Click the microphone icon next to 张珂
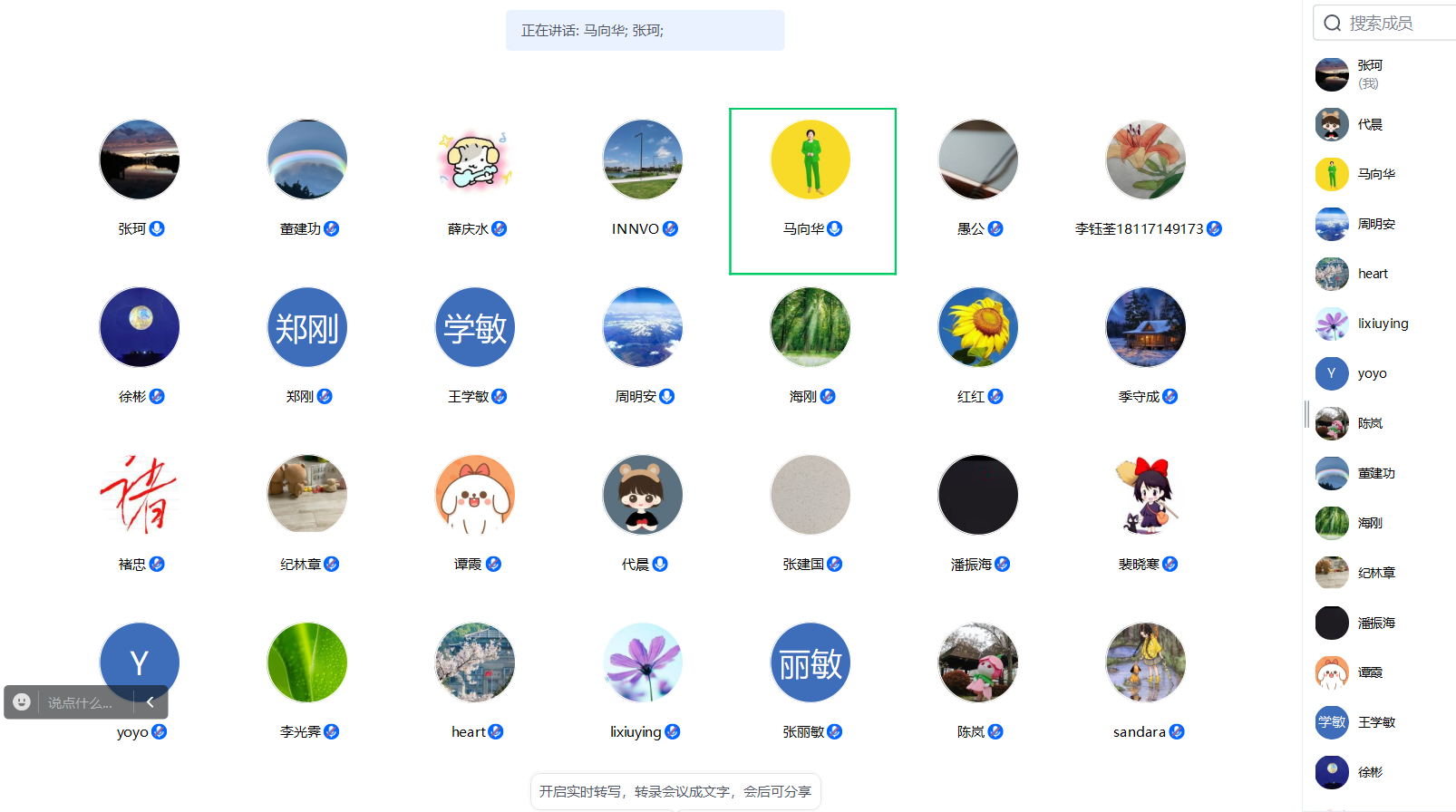This screenshot has height=812, width=1456. [x=157, y=229]
